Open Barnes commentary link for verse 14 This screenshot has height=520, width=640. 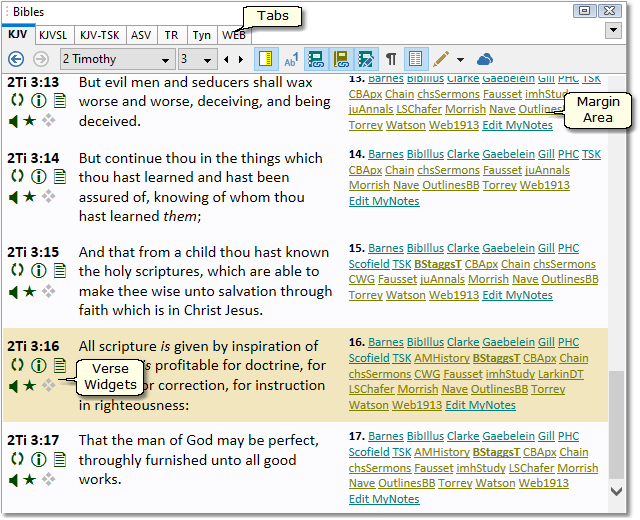tap(386, 154)
